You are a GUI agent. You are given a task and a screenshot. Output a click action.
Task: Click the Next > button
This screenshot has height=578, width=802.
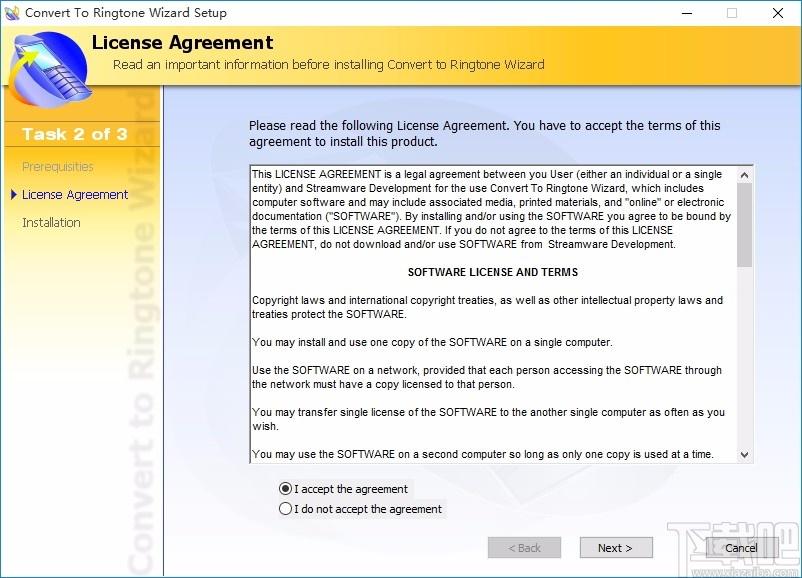(x=616, y=548)
